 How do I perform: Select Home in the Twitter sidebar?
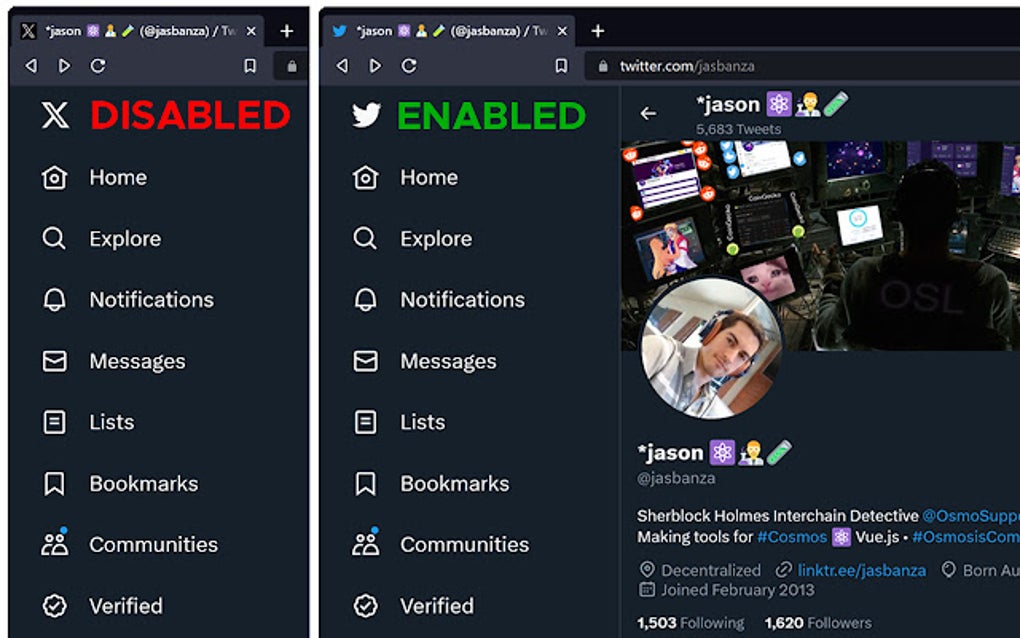coord(429,177)
